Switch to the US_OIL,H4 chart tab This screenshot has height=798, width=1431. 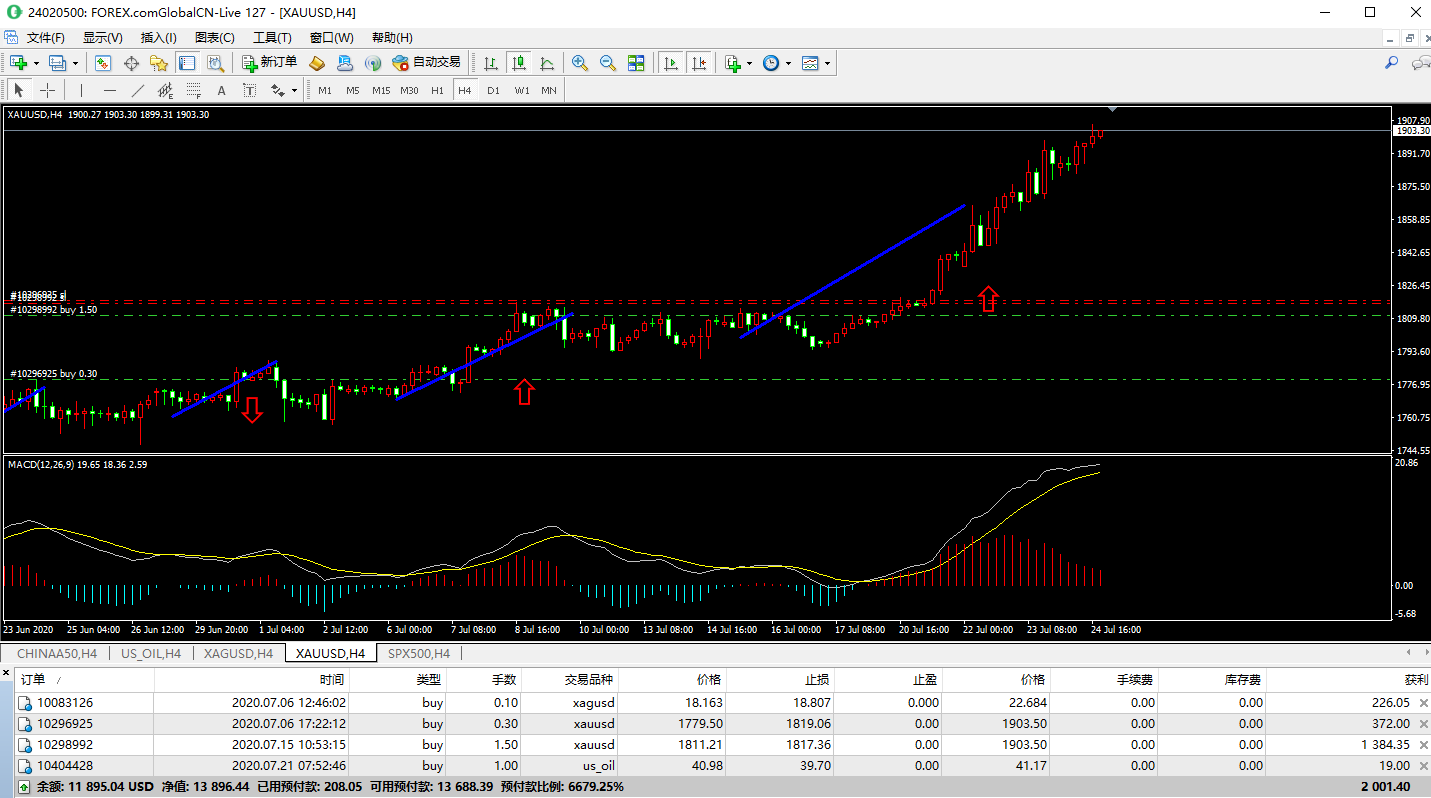point(150,653)
